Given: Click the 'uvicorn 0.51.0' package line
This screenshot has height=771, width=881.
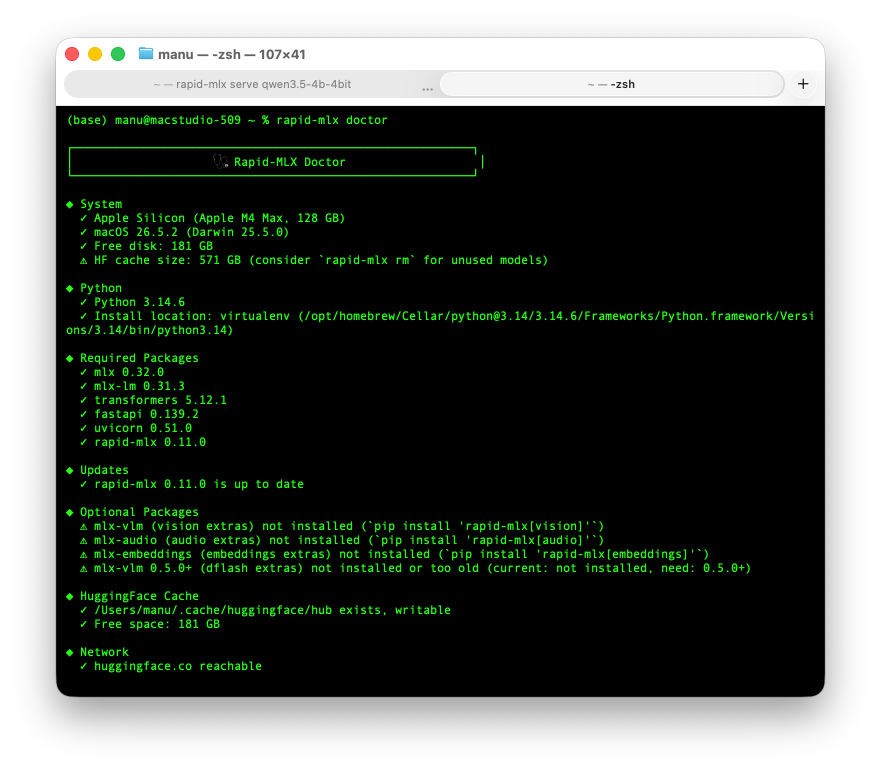Looking at the screenshot, I should [x=143, y=428].
